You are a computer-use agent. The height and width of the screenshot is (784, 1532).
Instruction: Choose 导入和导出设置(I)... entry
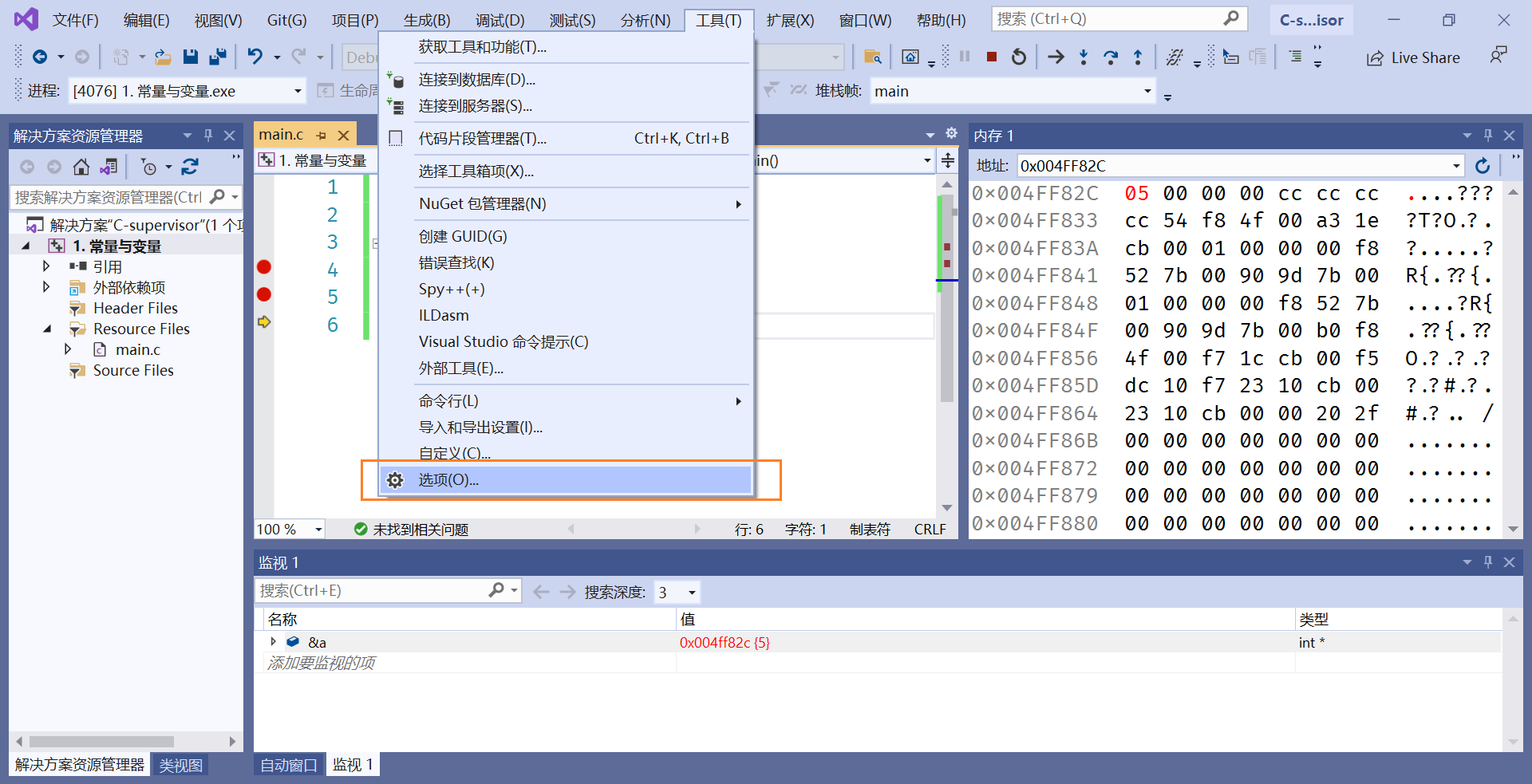click(566, 427)
